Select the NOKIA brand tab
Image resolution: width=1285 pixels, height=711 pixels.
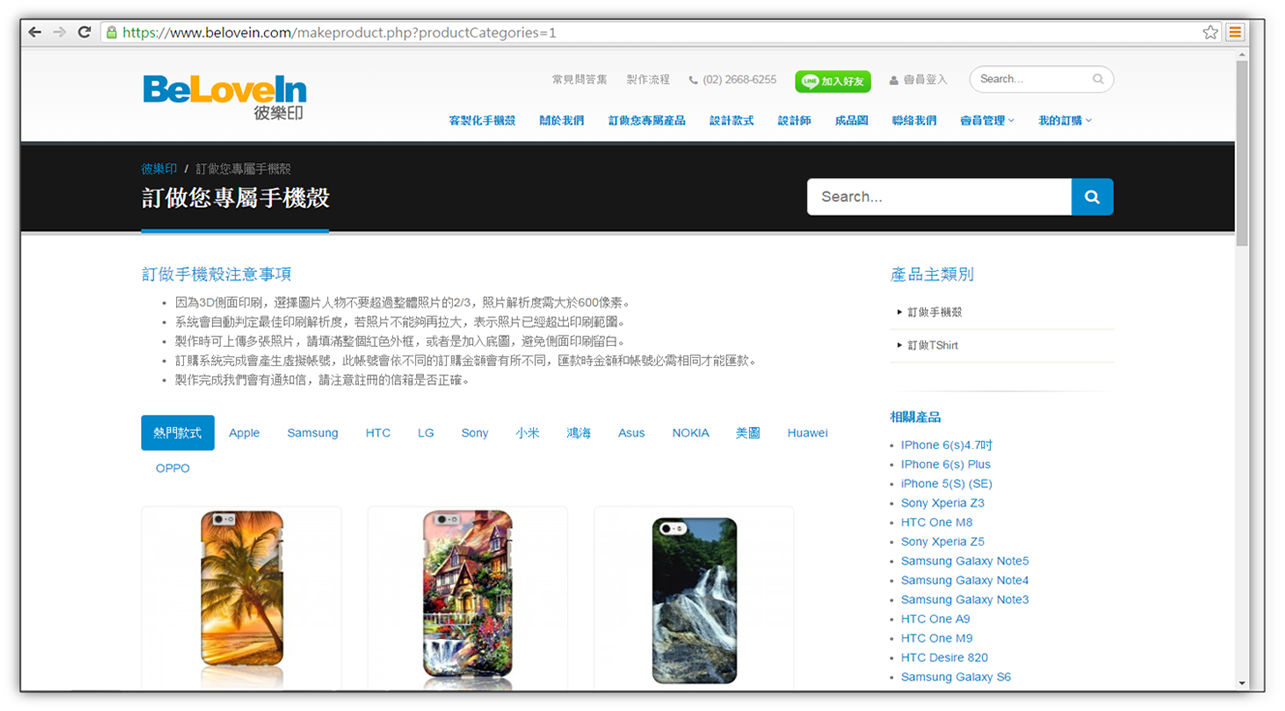(x=691, y=433)
